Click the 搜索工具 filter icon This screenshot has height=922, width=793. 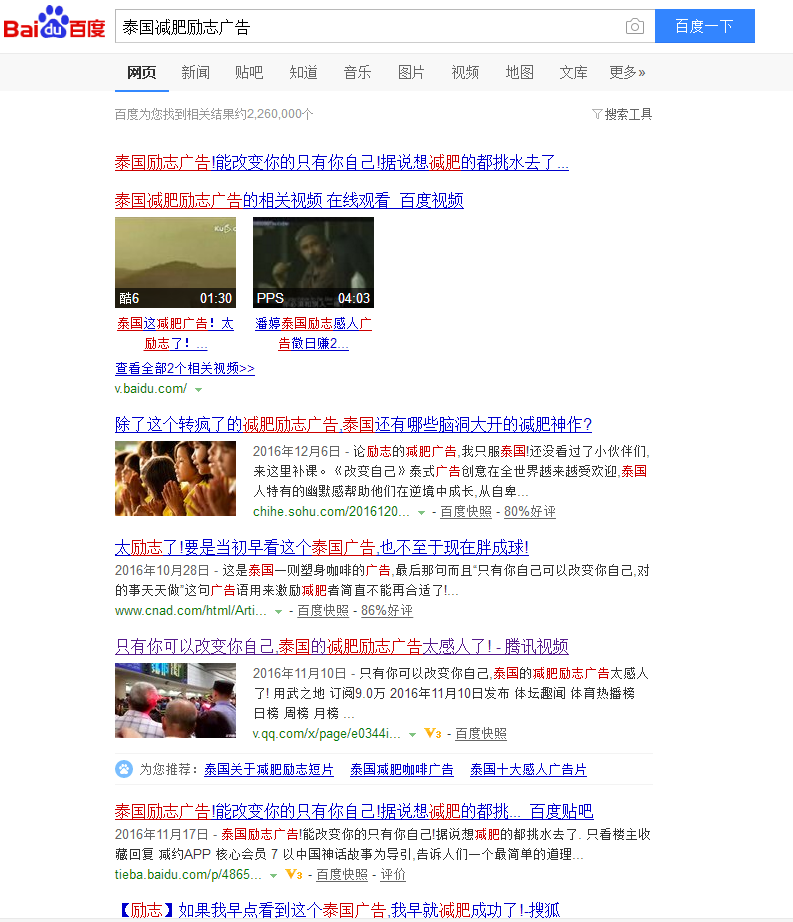[x=597, y=114]
